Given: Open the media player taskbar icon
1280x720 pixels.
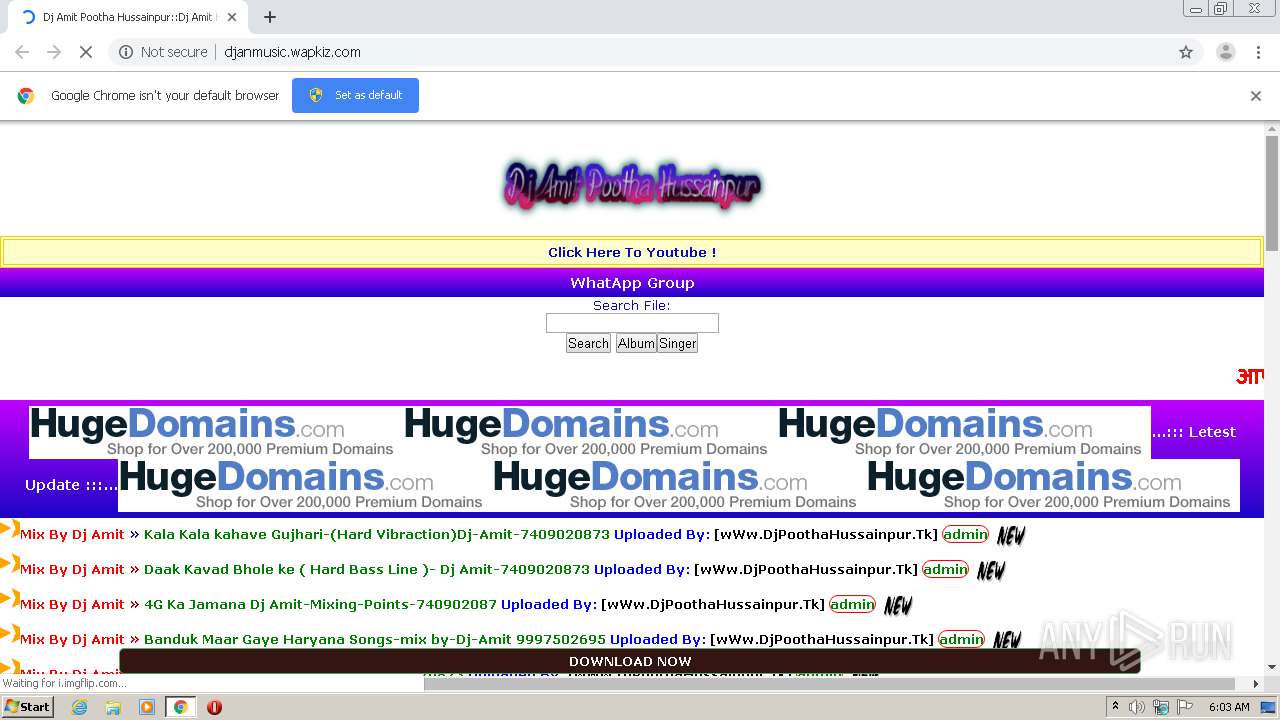Looking at the screenshot, I should coord(146,707).
